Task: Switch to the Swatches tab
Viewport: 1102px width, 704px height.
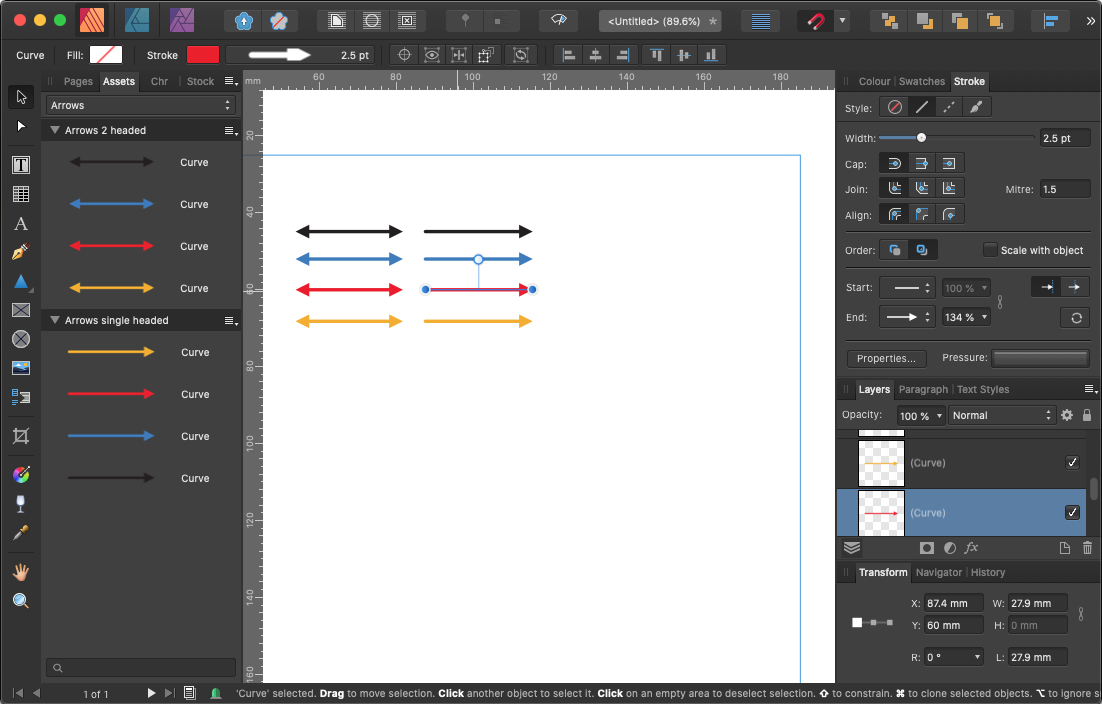Action: click(x=921, y=81)
